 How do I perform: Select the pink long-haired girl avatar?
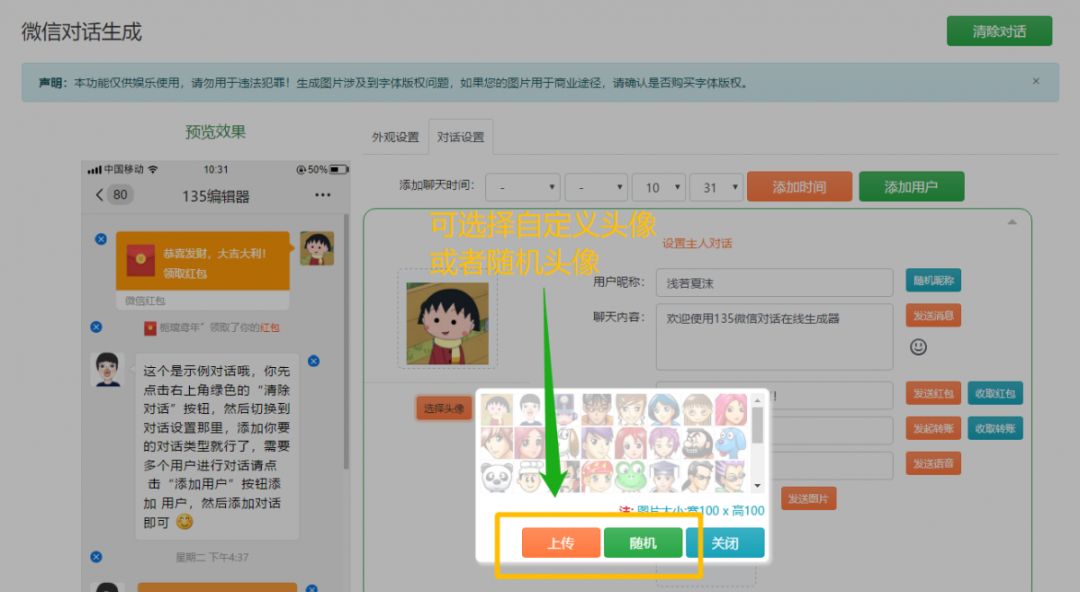(x=731, y=409)
